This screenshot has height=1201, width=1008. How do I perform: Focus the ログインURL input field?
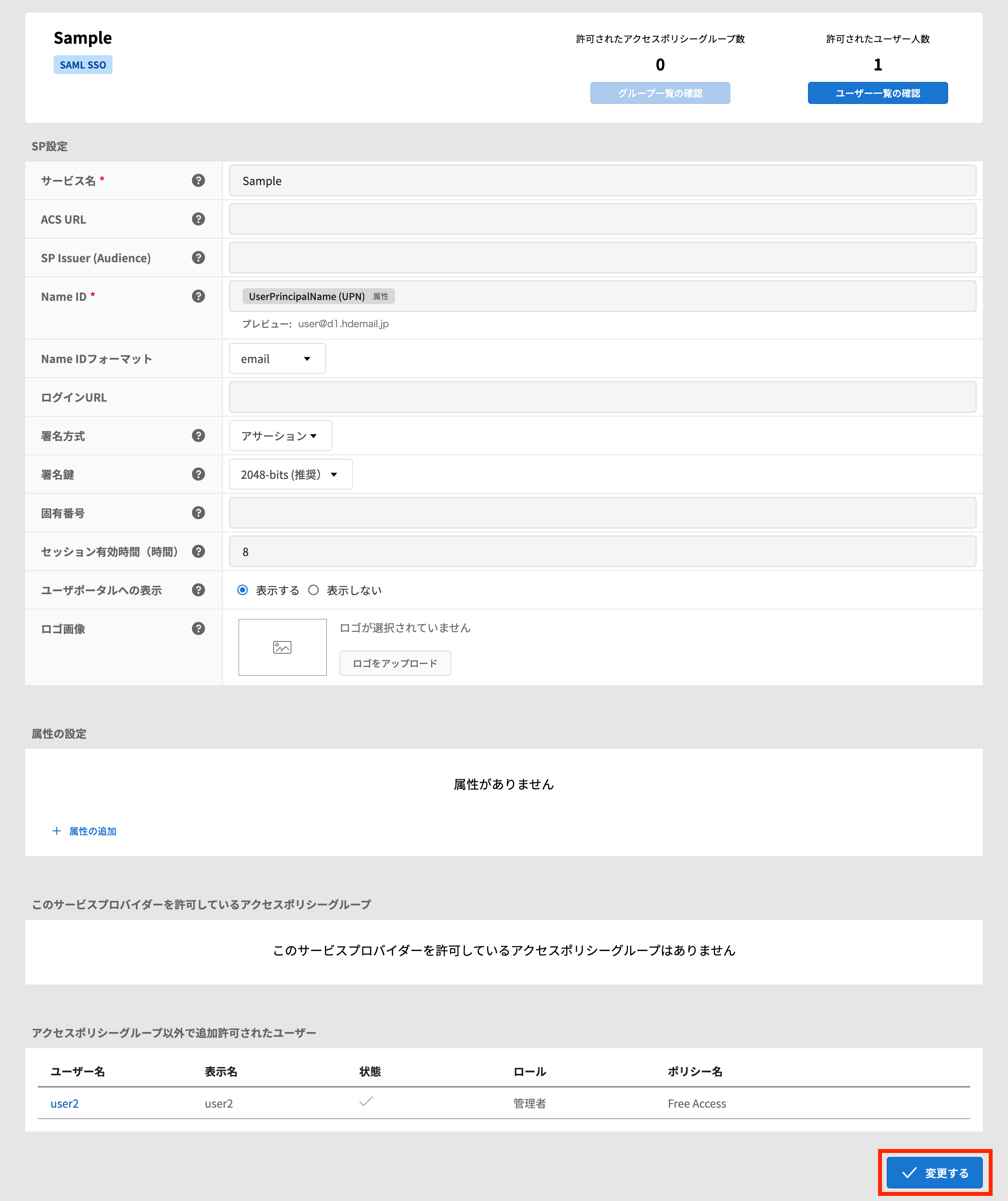pyautogui.click(x=602, y=397)
